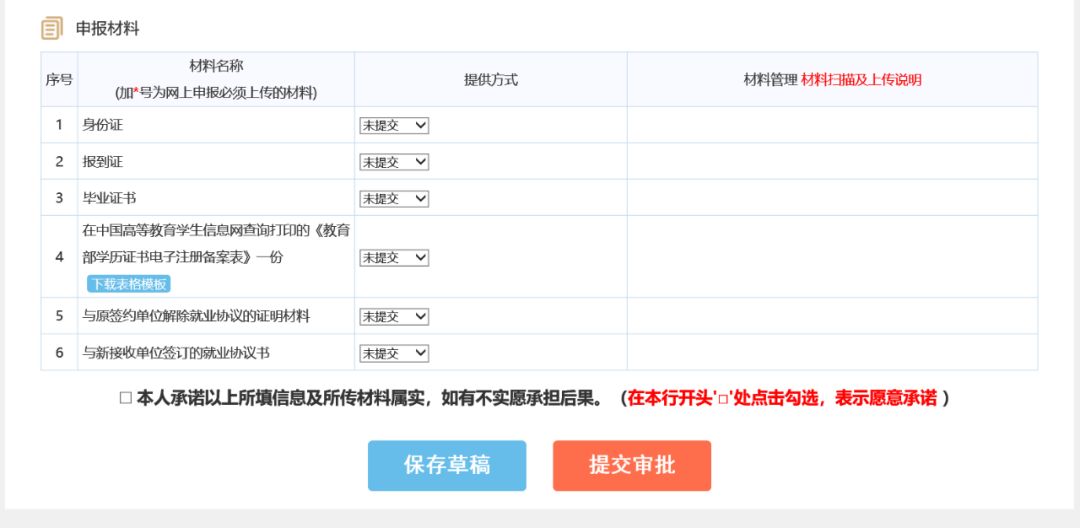Tick the 本人承诺 commitment checkbox
This screenshot has height=528, width=1080.
pyautogui.click(x=125, y=398)
